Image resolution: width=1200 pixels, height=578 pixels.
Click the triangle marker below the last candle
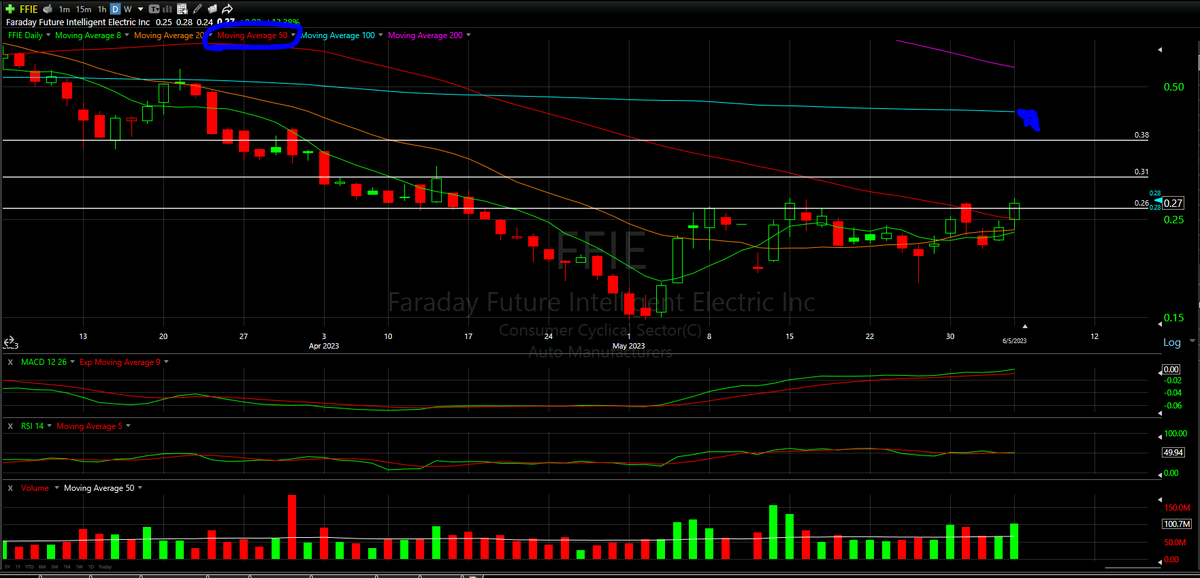1024,324
